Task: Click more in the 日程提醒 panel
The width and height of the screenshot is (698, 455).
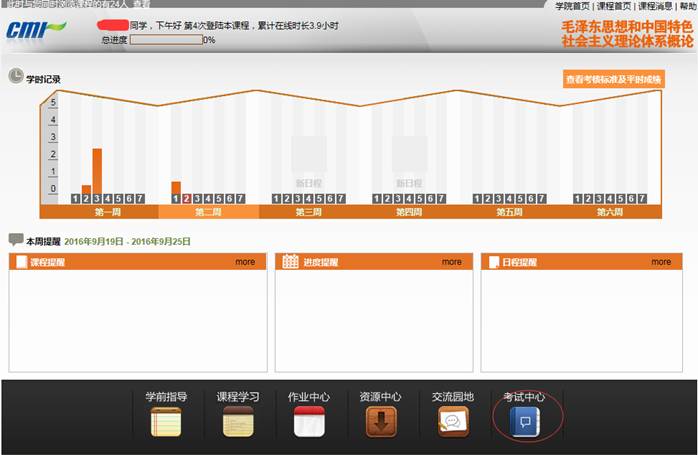Action: [660, 262]
